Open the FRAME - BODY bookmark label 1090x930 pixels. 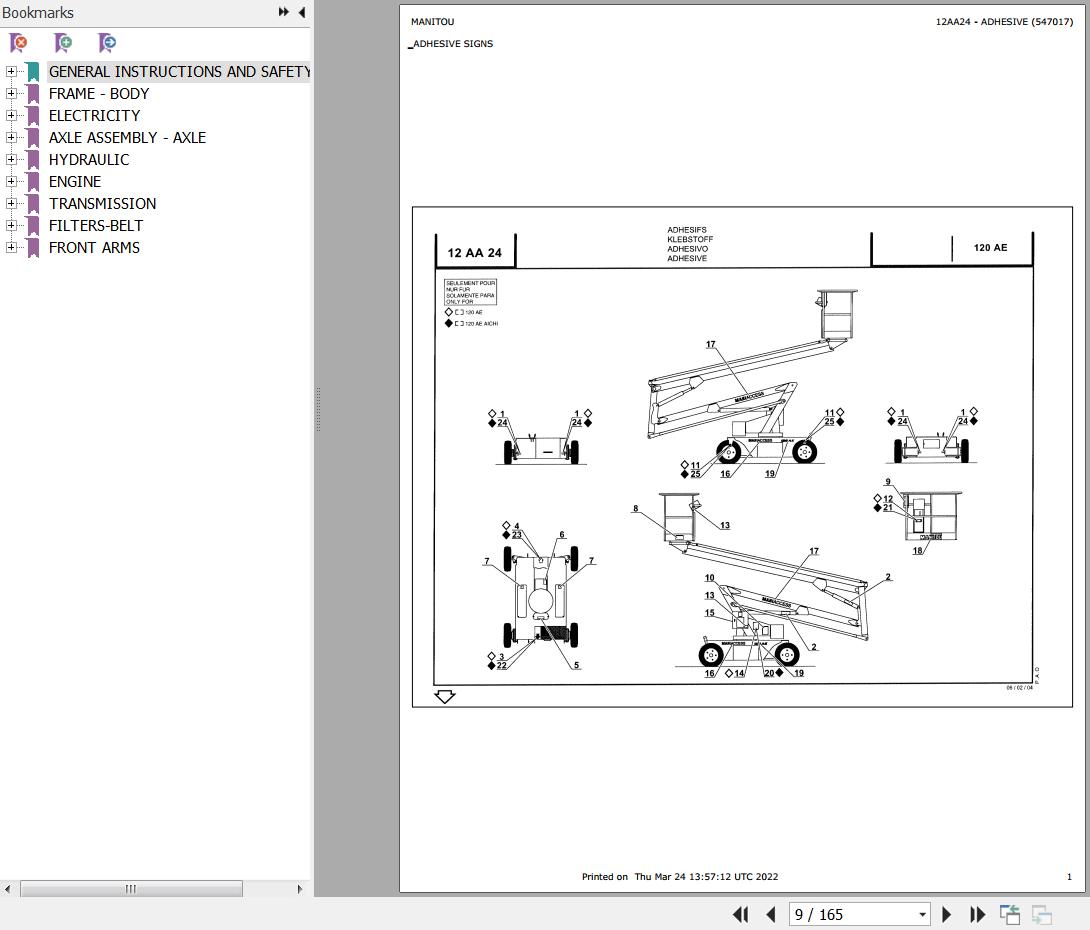coord(99,94)
